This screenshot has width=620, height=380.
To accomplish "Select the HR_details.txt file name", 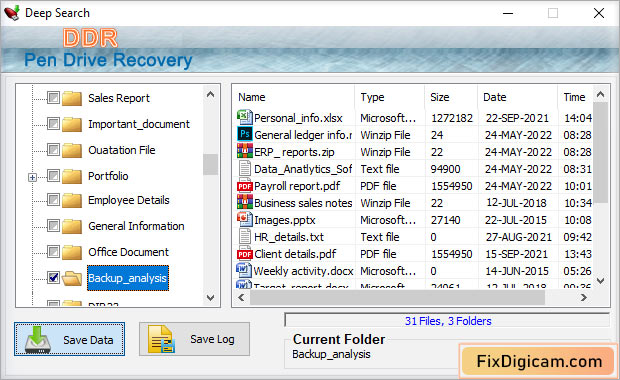I will pos(289,237).
